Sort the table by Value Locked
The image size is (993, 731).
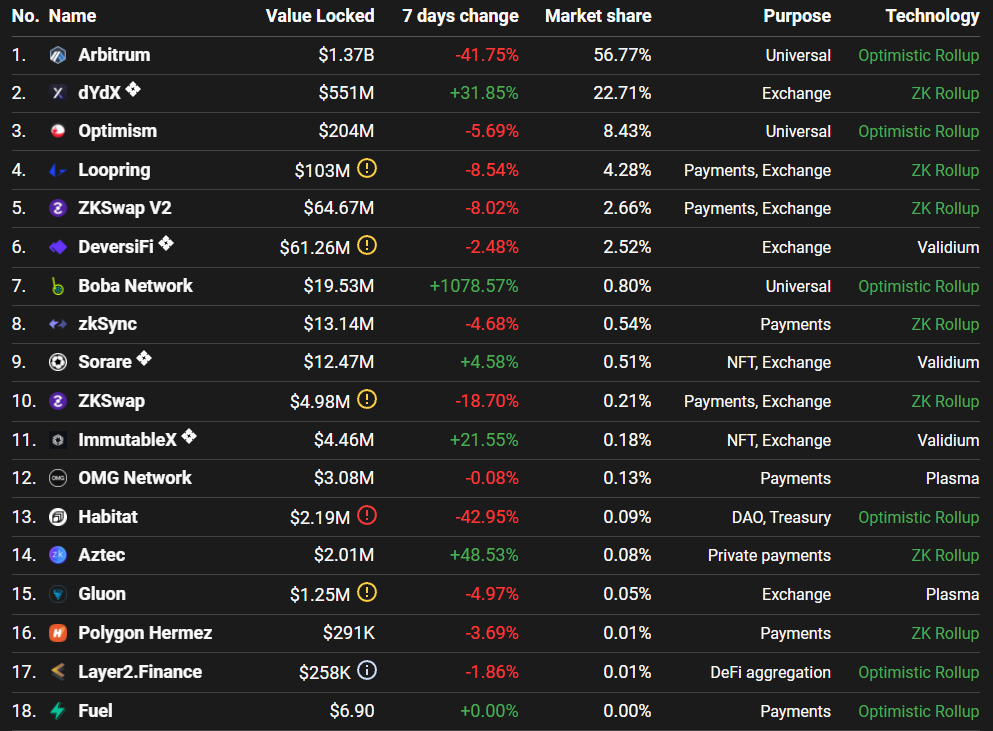[x=319, y=16]
